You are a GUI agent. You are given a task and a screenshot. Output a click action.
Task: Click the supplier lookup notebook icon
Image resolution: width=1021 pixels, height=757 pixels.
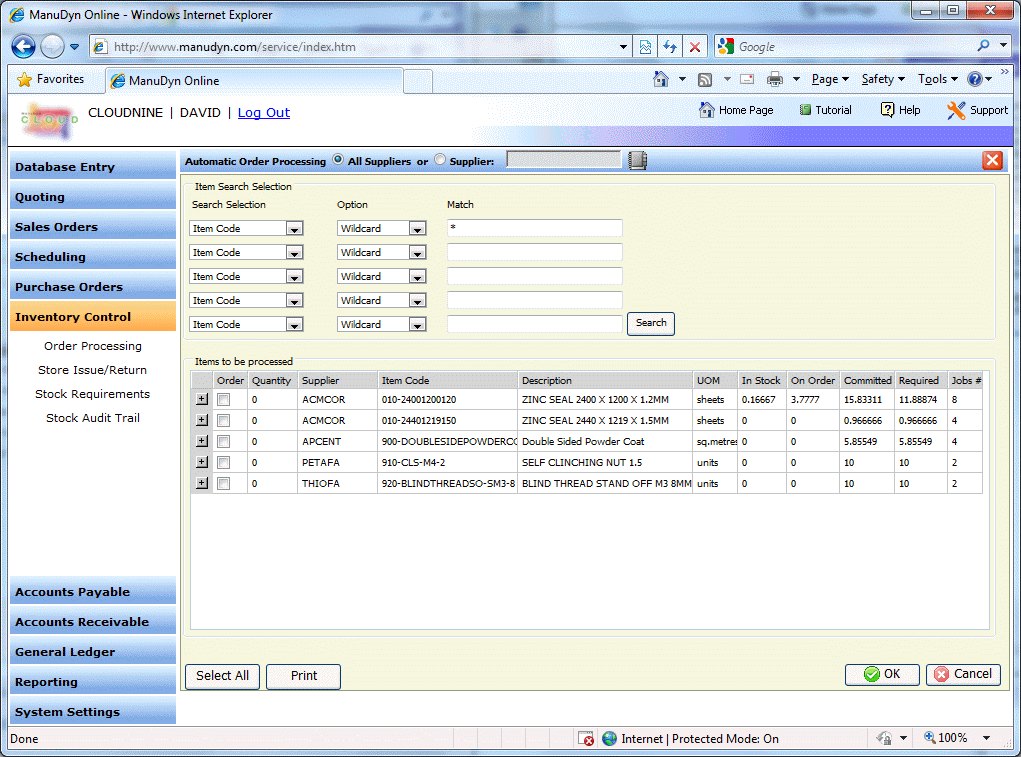pyautogui.click(x=637, y=161)
